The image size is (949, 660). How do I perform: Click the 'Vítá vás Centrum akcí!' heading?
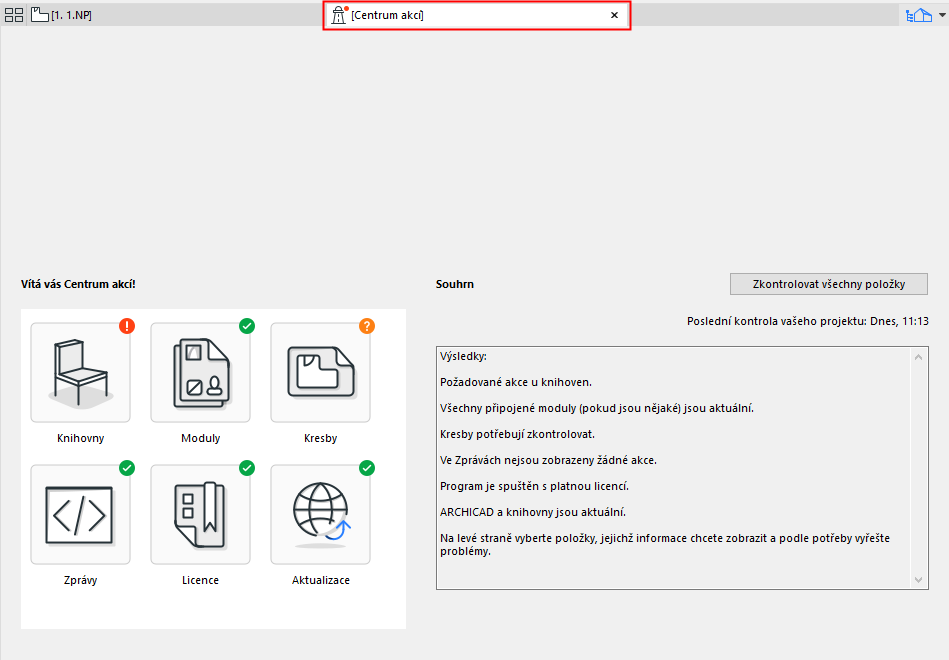(78, 284)
